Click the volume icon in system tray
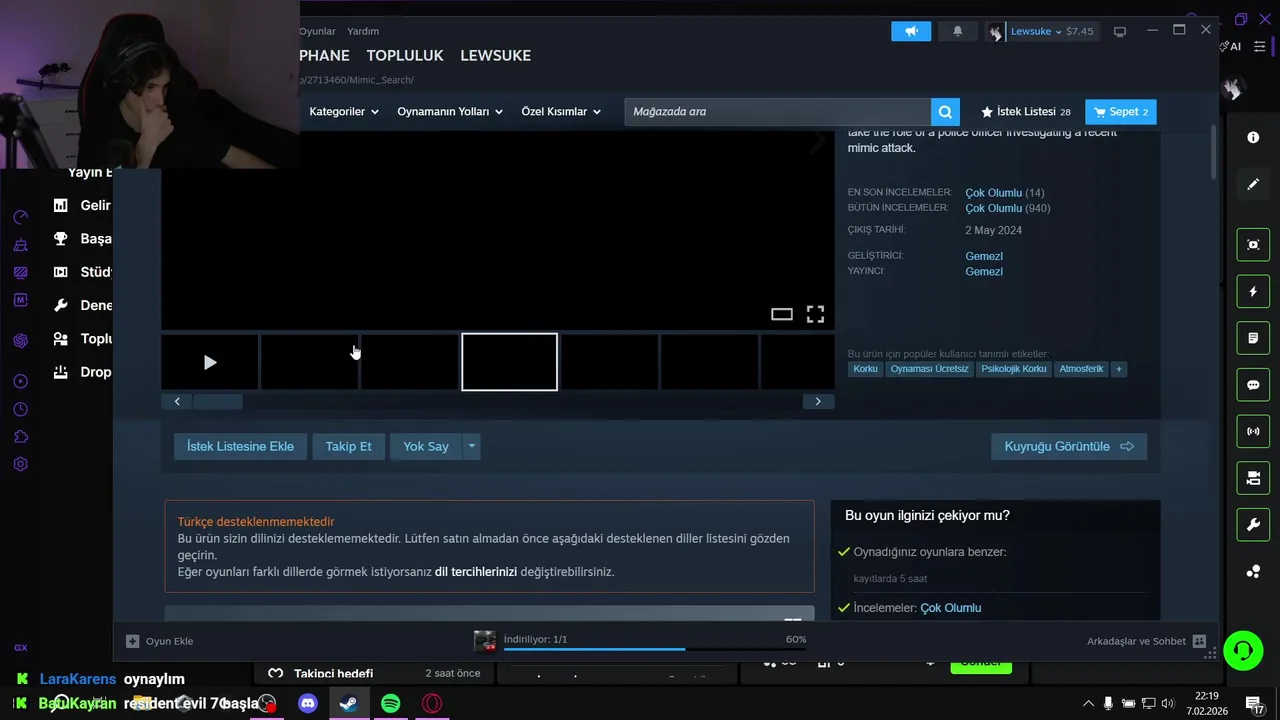This screenshot has width=1280, height=720. (x=1167, y=704)
